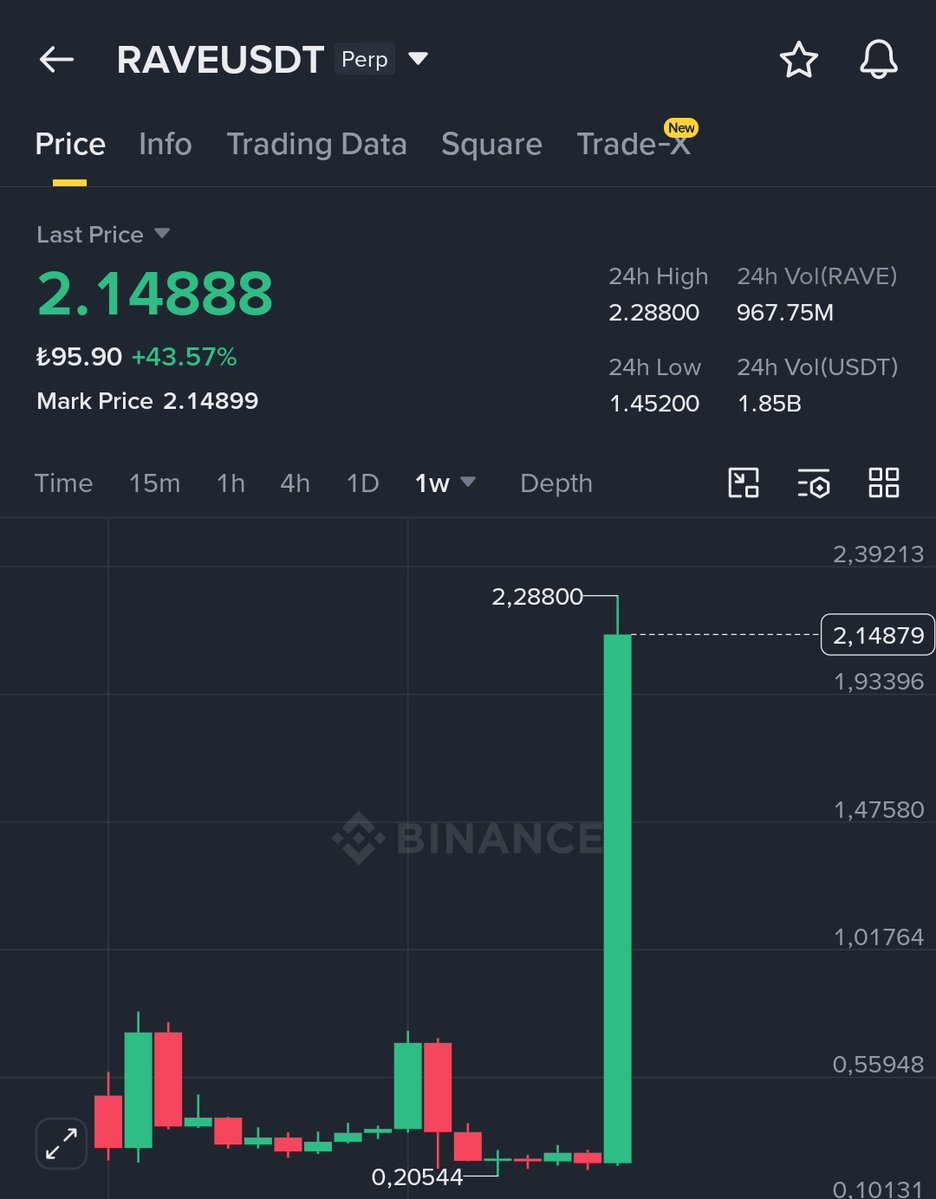The height and width of the screenshot is (1199, 936).
Task: Tap the back arrow icon
Action: (57, 60)
